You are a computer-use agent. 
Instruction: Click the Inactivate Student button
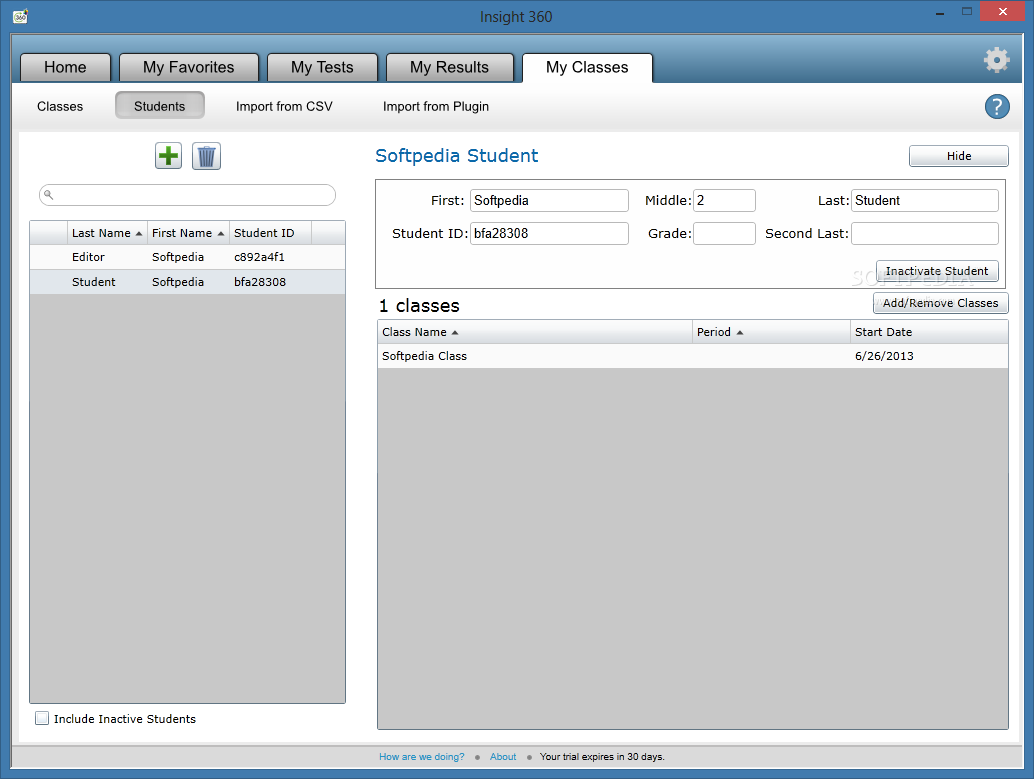tap(936, 271)
